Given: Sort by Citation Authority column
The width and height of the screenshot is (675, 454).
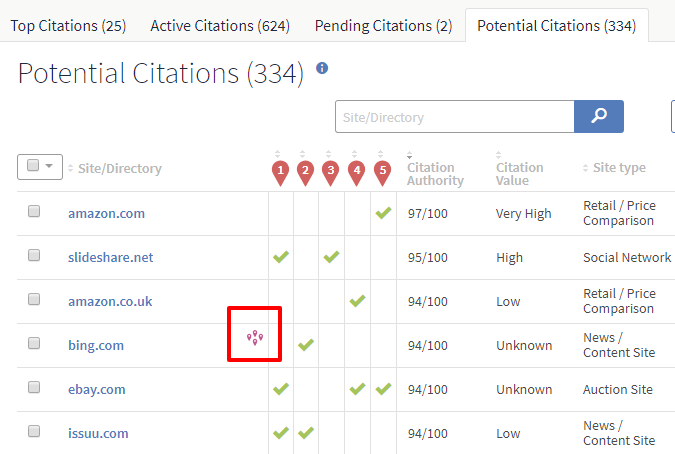Looking at the screenshot, I should point(435,173).
